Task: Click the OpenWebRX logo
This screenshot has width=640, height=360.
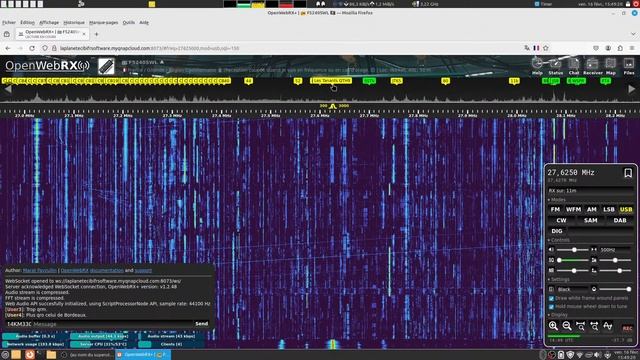Action: (47, 66)
